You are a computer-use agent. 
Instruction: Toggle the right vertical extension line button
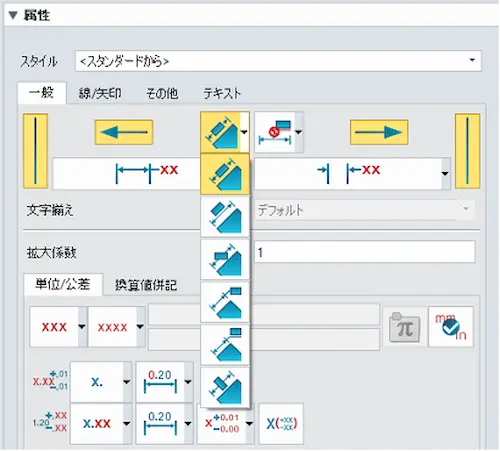pos(467,151)
